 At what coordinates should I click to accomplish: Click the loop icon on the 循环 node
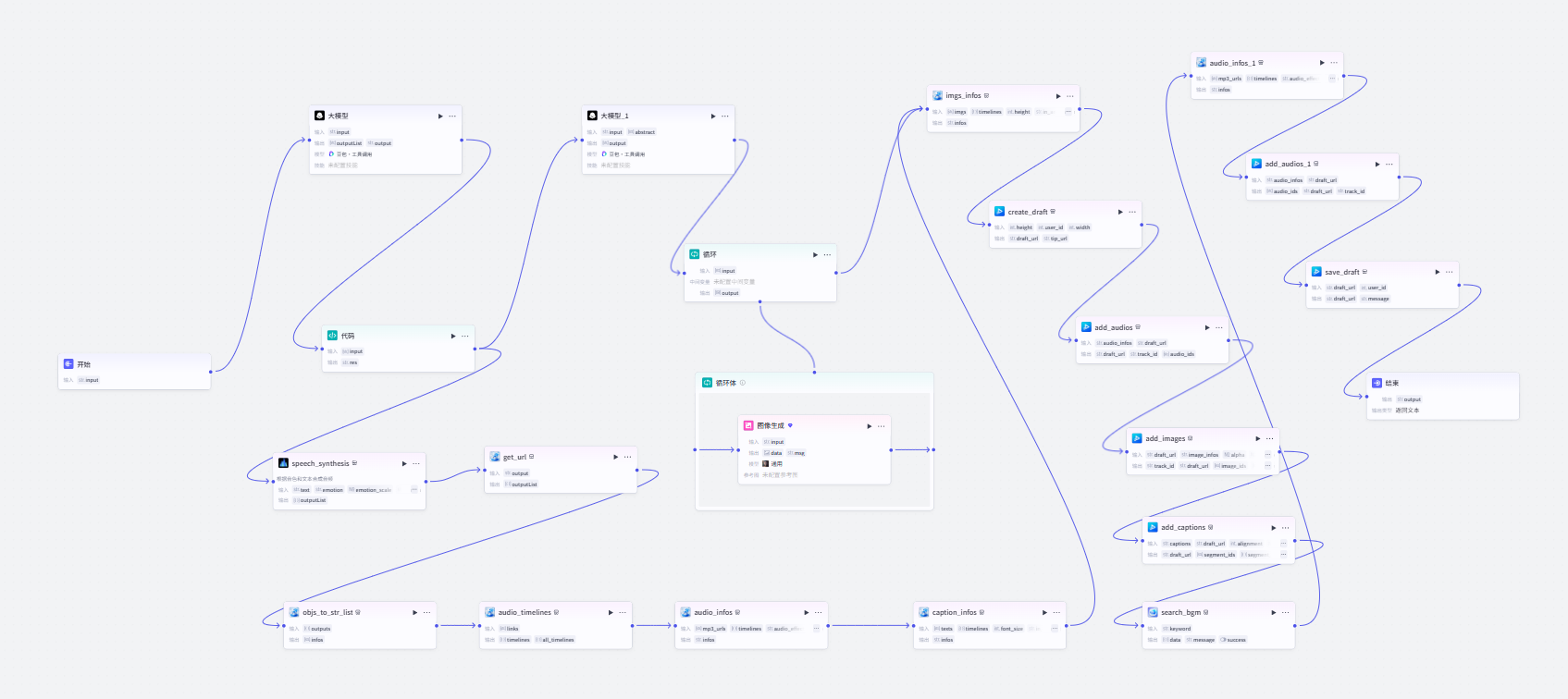pos(695,254)
